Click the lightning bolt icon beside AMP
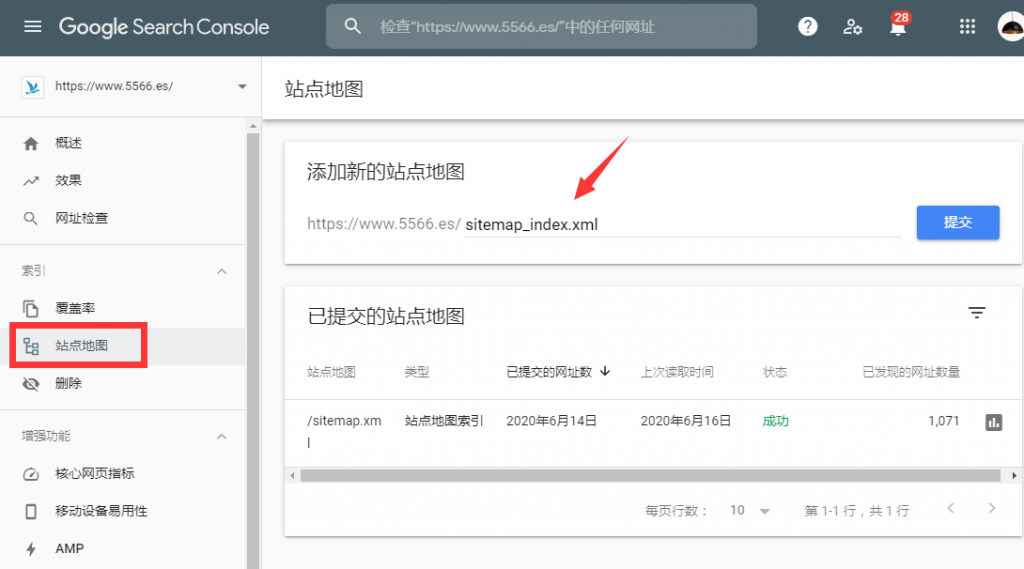1024x569 pixels. (31, 549)
